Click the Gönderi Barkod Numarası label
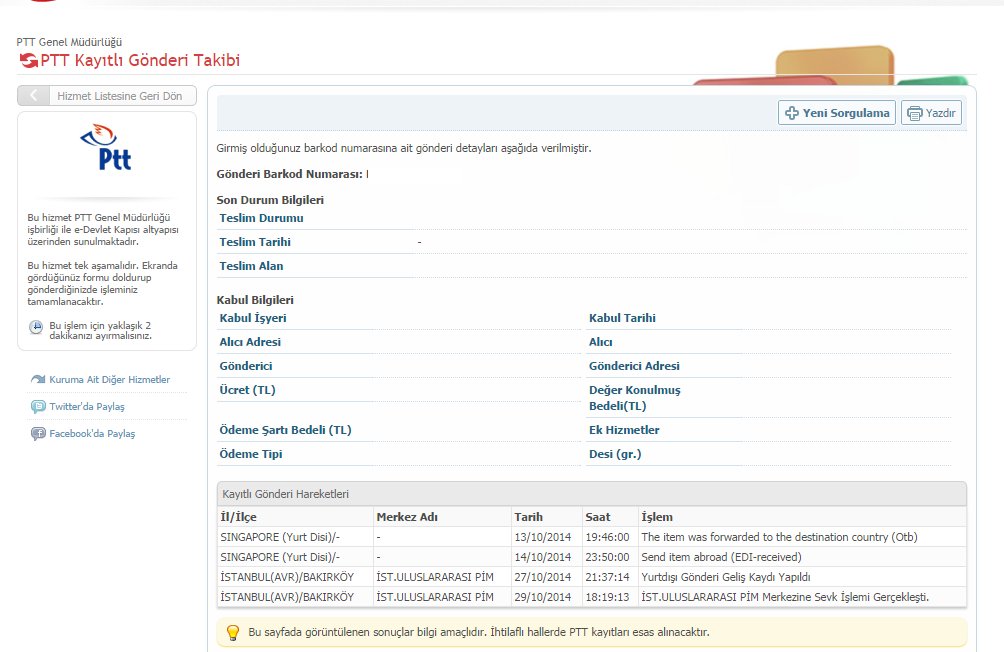The image size is (1004, 652). click(x=289, y=174)
